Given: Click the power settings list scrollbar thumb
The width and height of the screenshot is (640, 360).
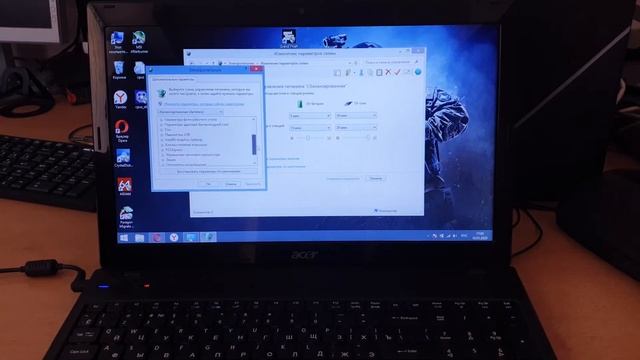Looking at the screenshot, I should pos(254,144).
